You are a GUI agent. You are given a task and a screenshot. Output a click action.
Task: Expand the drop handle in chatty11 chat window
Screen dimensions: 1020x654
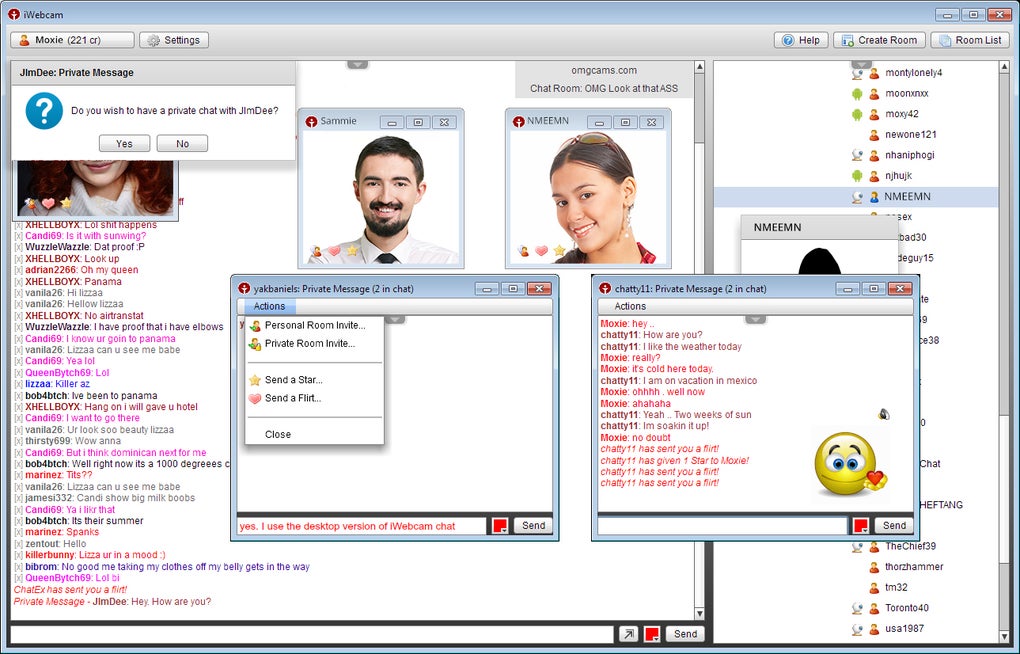pos(755,320)
